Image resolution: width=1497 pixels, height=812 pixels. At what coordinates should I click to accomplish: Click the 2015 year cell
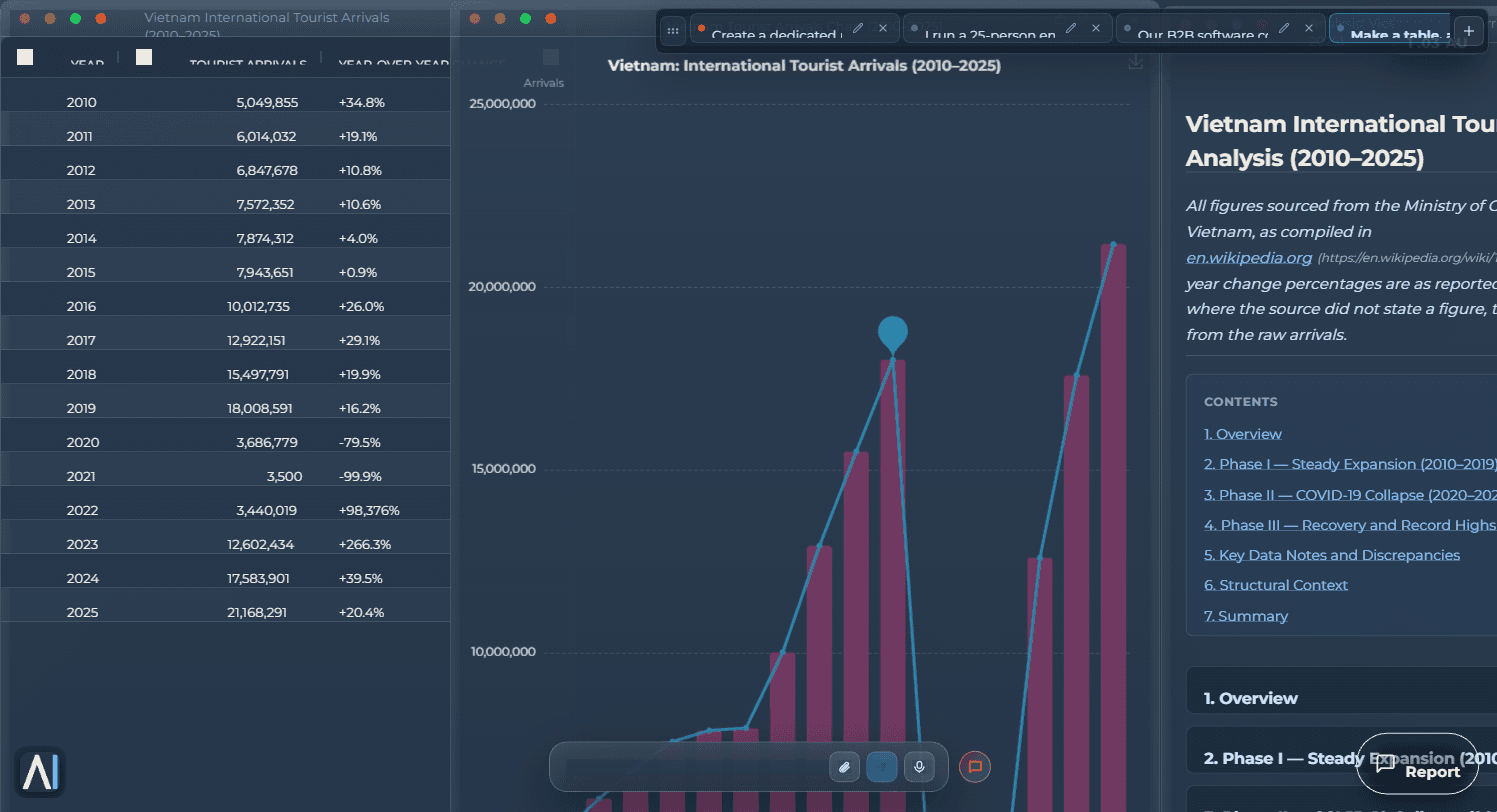coord(81,272)
